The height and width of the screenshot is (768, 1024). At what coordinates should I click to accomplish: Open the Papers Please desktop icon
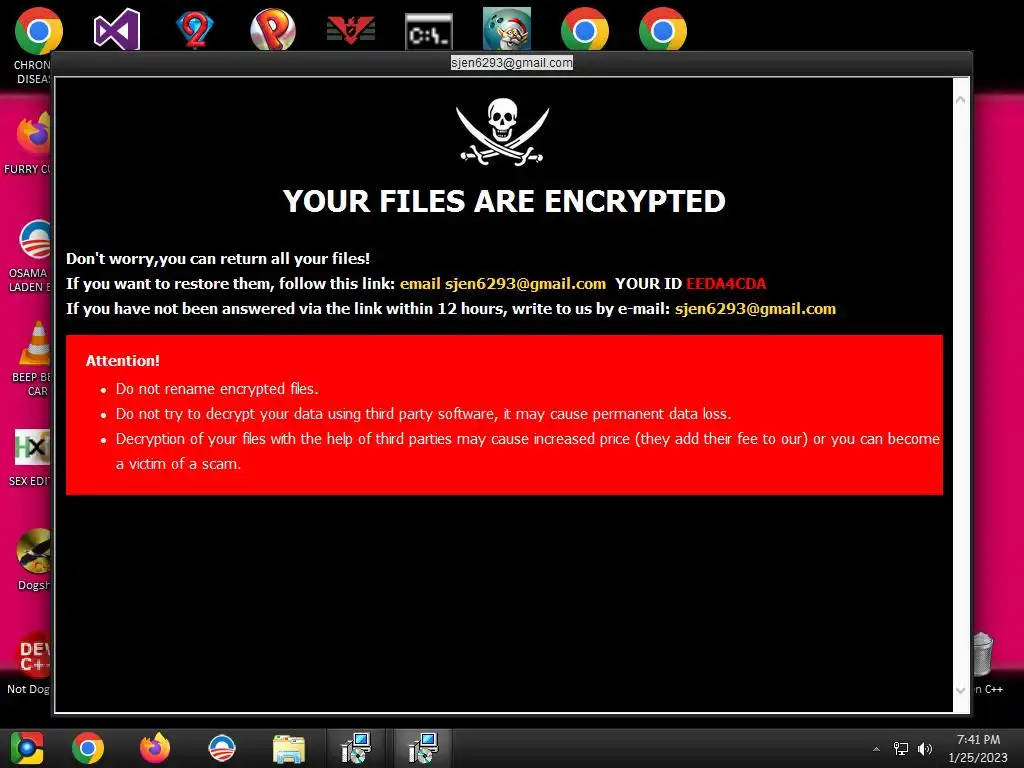tap(351, 30)
